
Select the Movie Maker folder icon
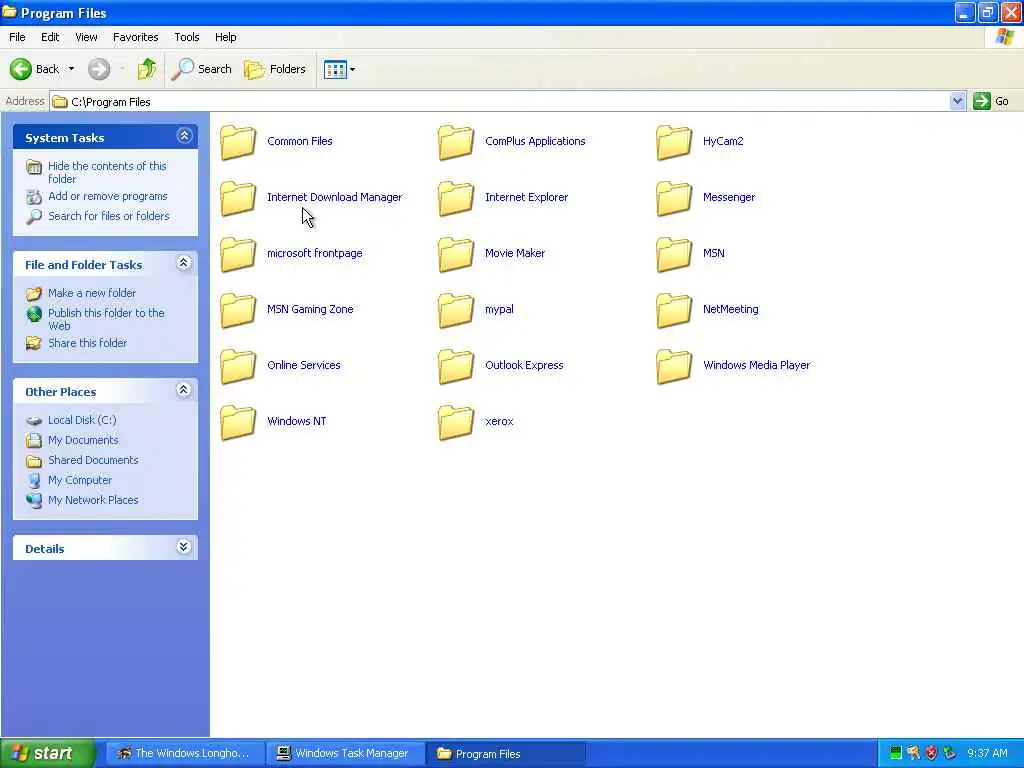[456, 254]
